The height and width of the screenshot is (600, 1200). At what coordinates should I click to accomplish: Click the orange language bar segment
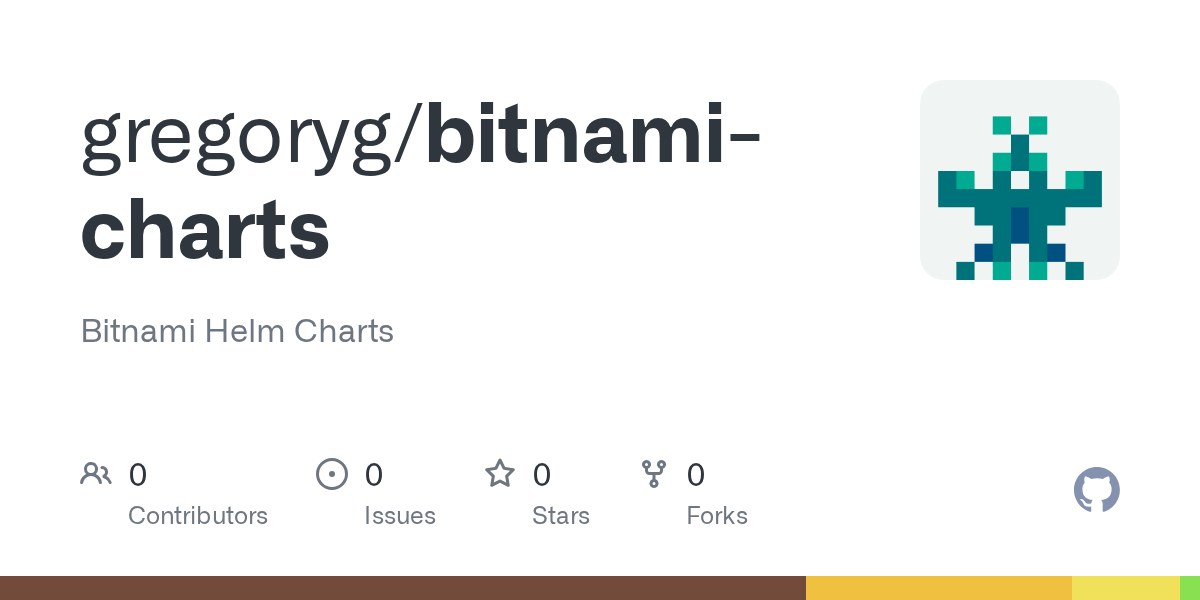coord(939,588)
